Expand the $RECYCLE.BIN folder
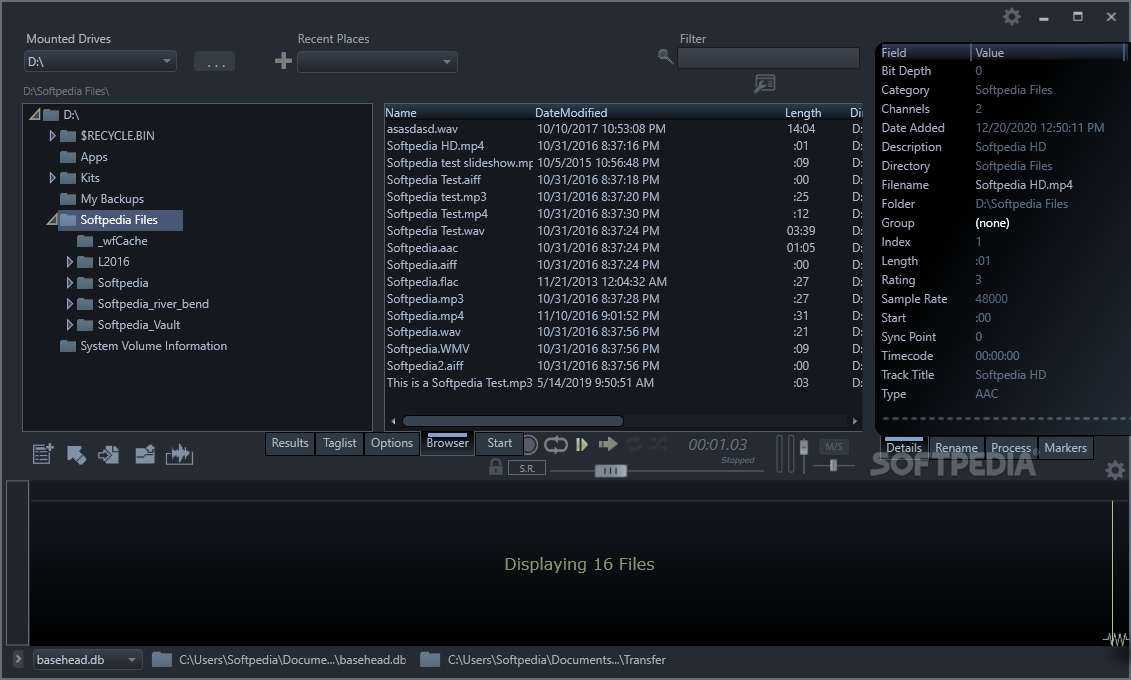1131x680 pixels. [52, 136]
